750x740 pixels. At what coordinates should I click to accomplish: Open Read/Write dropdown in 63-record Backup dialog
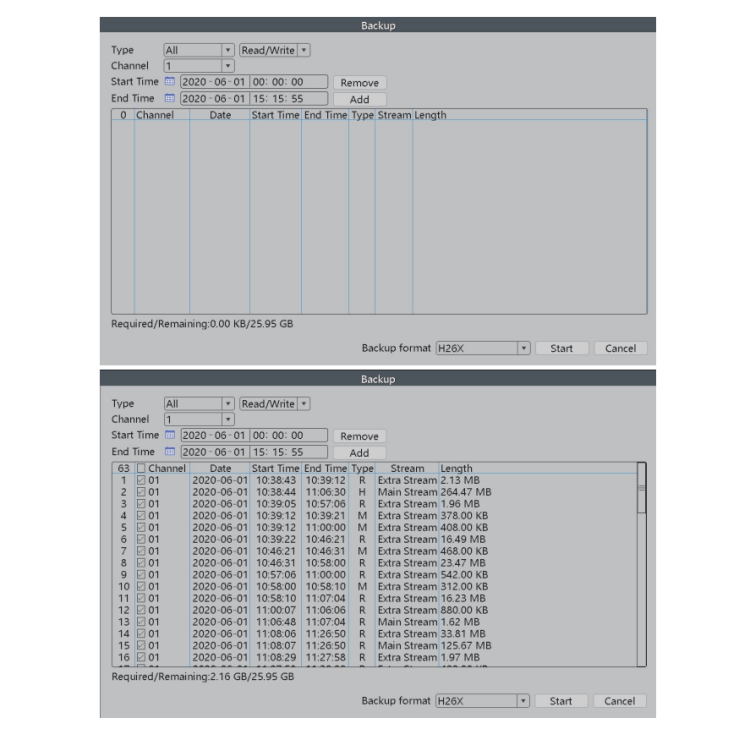(x=275, y=404)
